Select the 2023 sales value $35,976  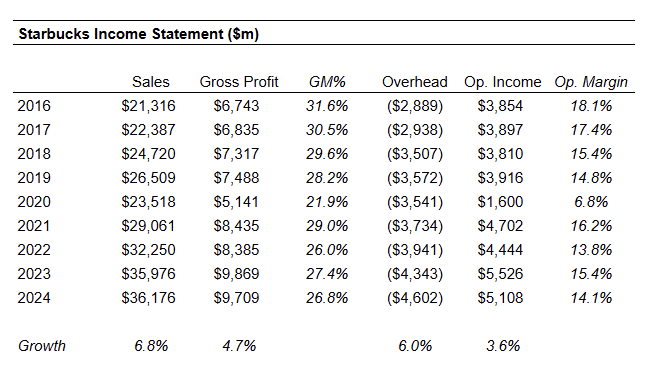coord(148,274)
